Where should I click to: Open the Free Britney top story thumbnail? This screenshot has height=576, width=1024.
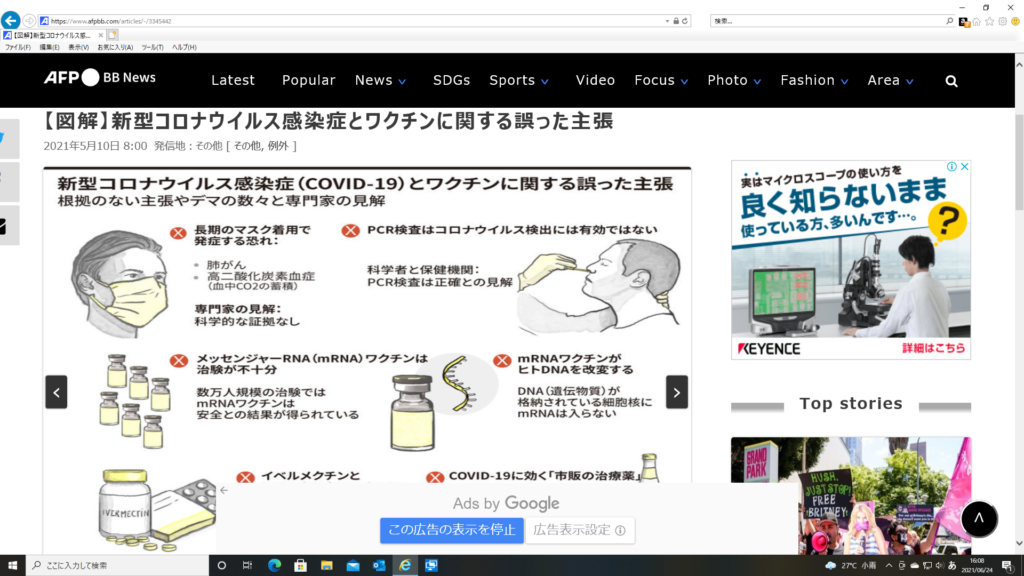(x=851, y=496)
